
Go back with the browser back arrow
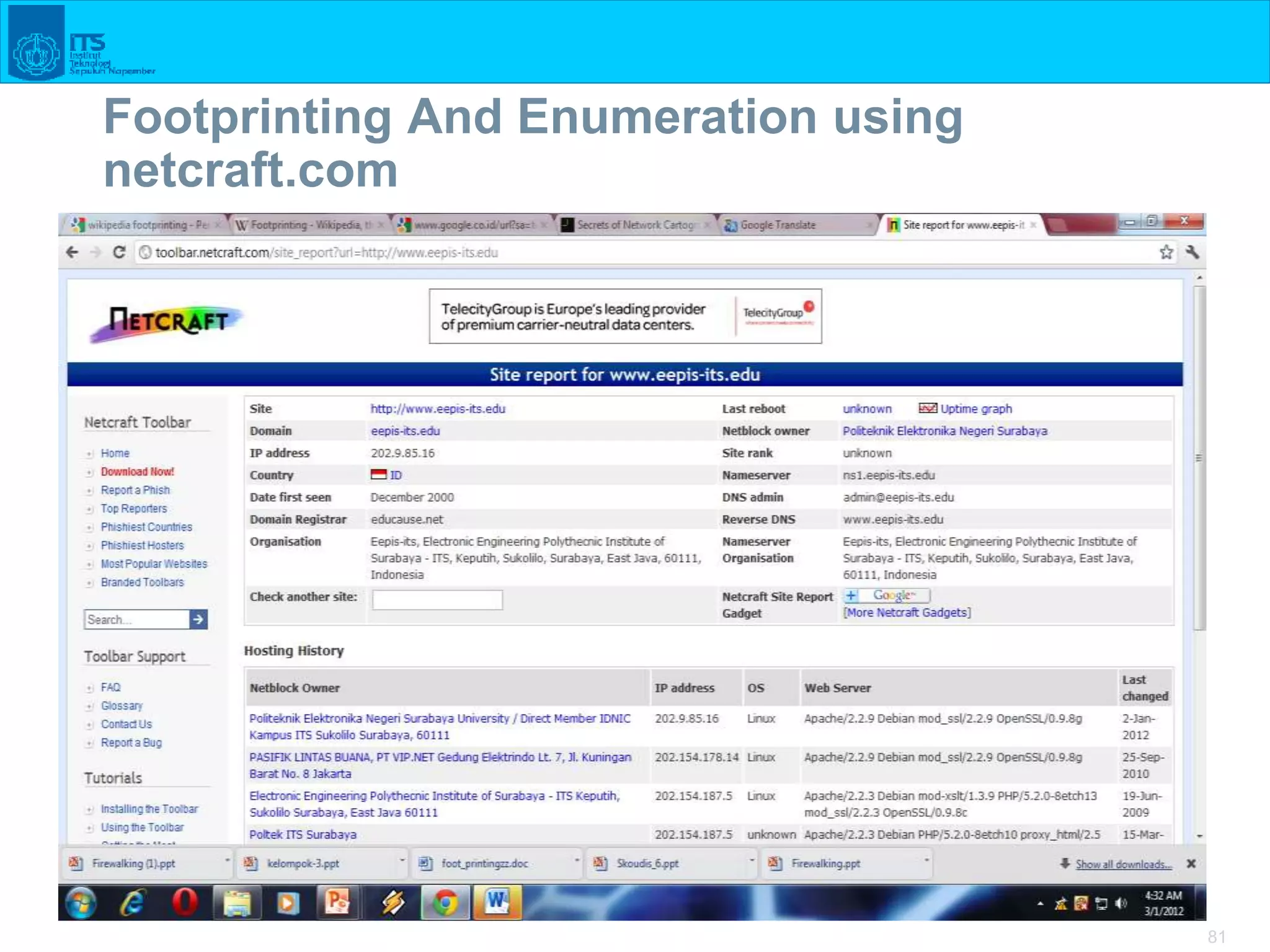[x=72, y=252]
